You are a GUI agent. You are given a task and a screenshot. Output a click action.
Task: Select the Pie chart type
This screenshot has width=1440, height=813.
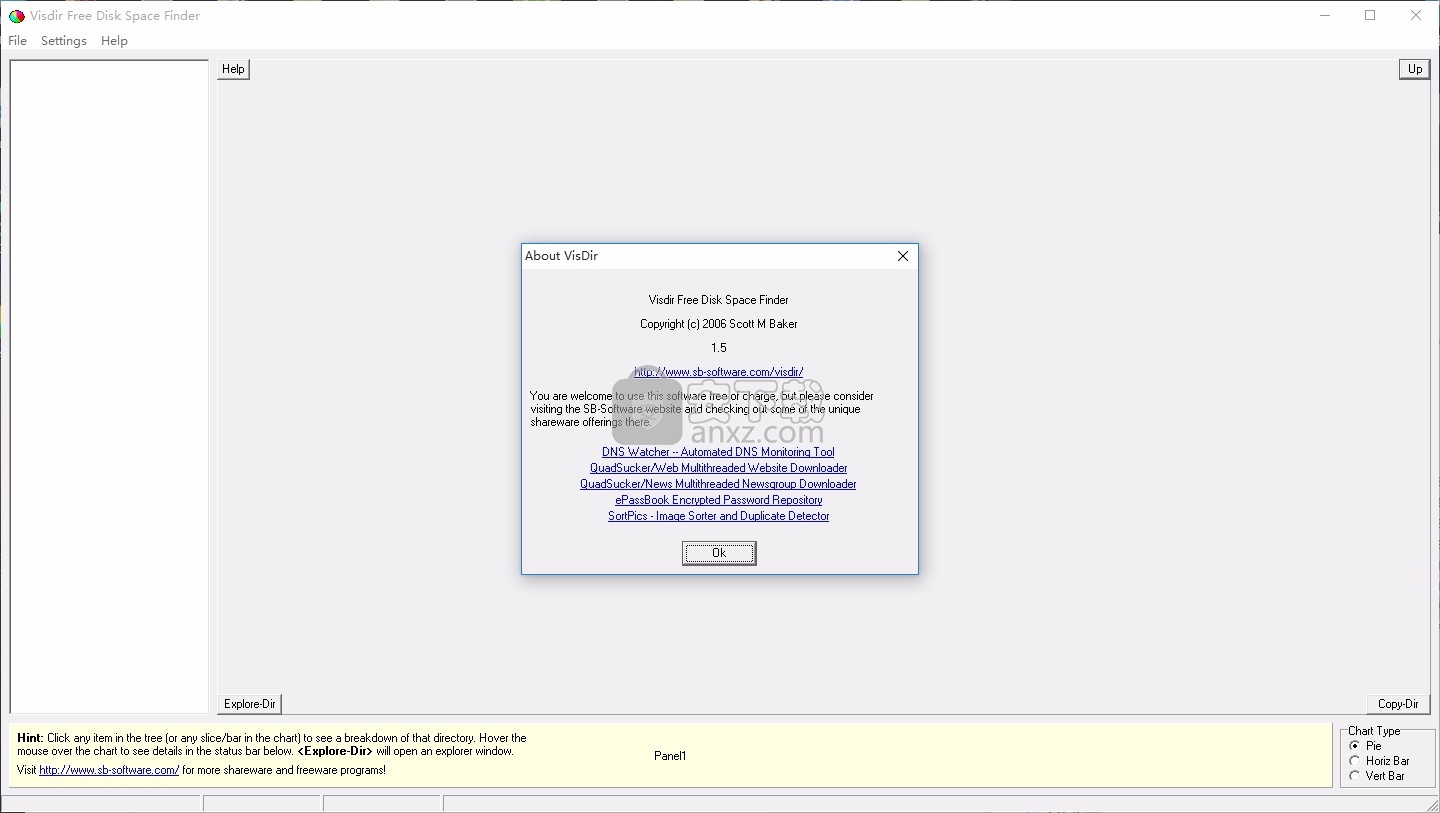[x=1366, y=746]
